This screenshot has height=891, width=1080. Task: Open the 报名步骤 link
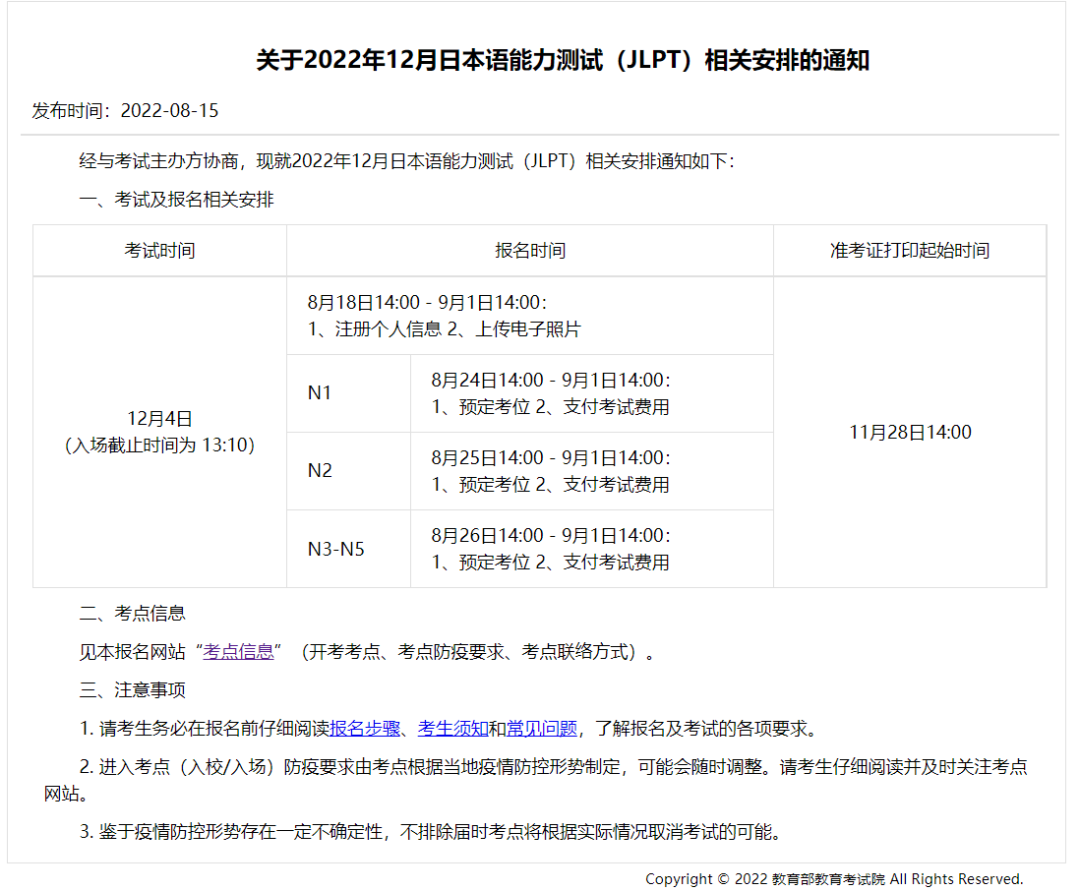click(x=365, y=728)
